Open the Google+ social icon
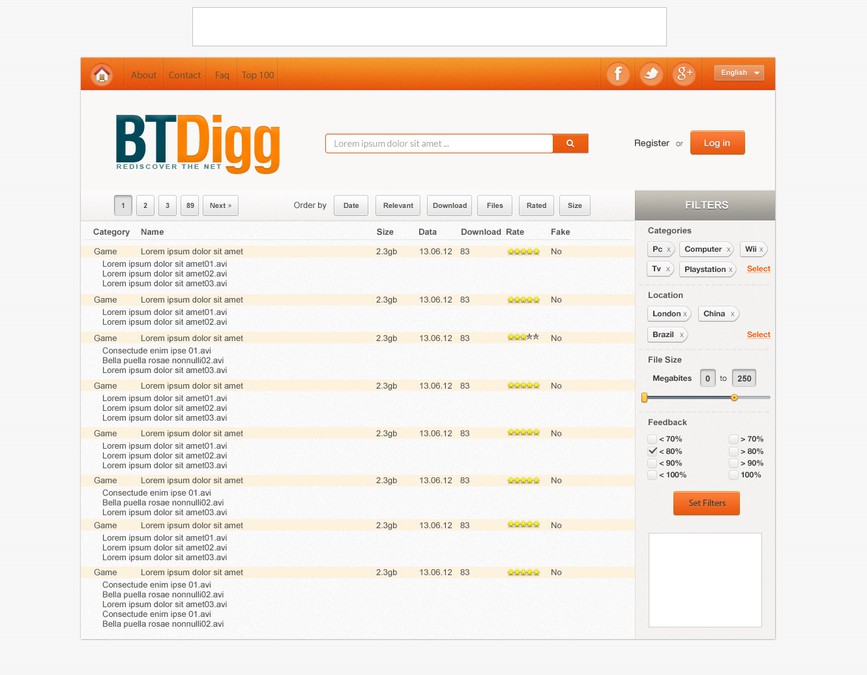The height and width of the screenshot is (675, 867). tap(684, 73)
